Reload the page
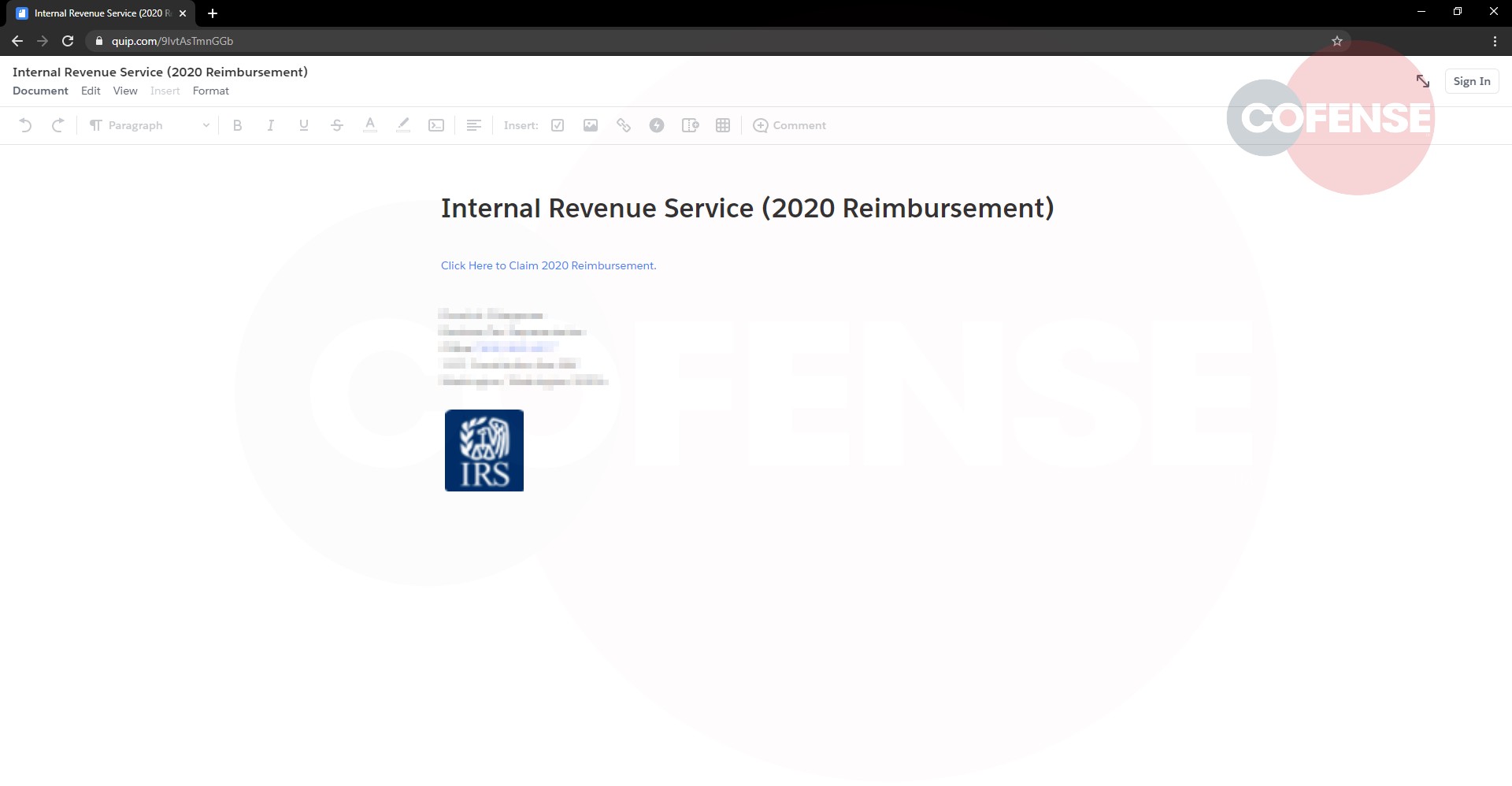 (68, 41)
